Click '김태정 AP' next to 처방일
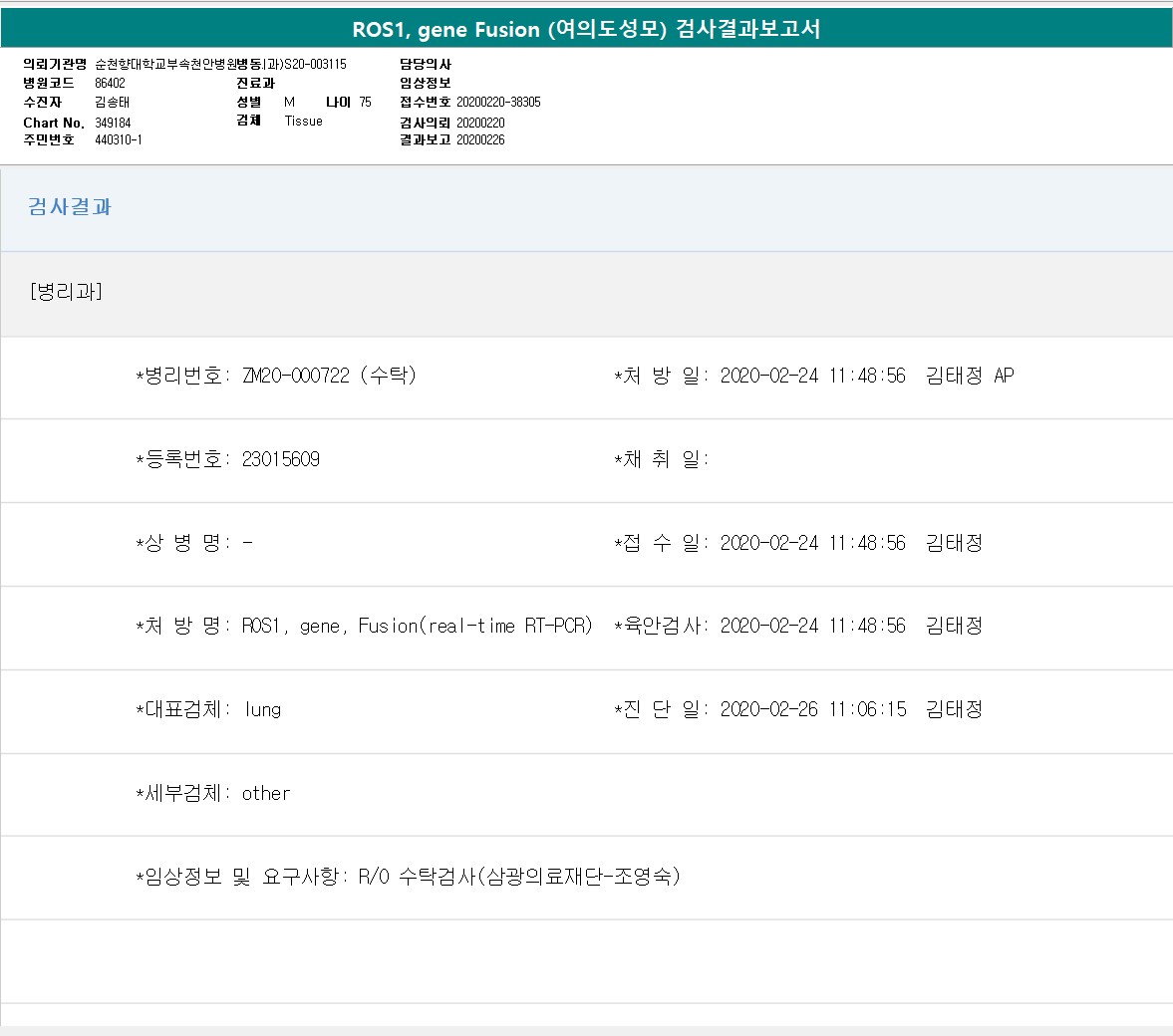1173x1036 pixels. pyautogui.click(x=970, y=376)
